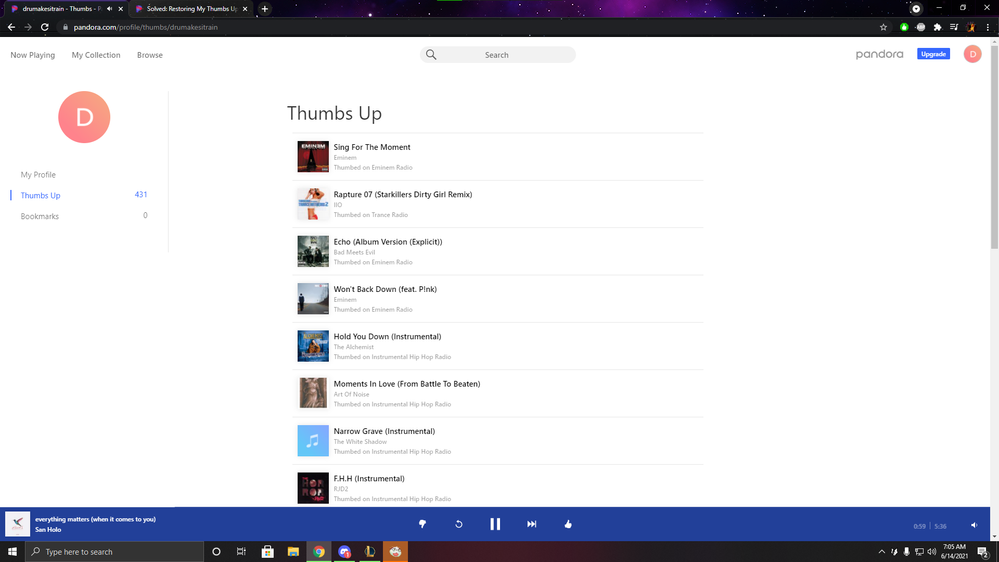Image resolution: width=999 pixels, height=562 pixels.
Task: Open My Collection
Action: coord(96,55)
